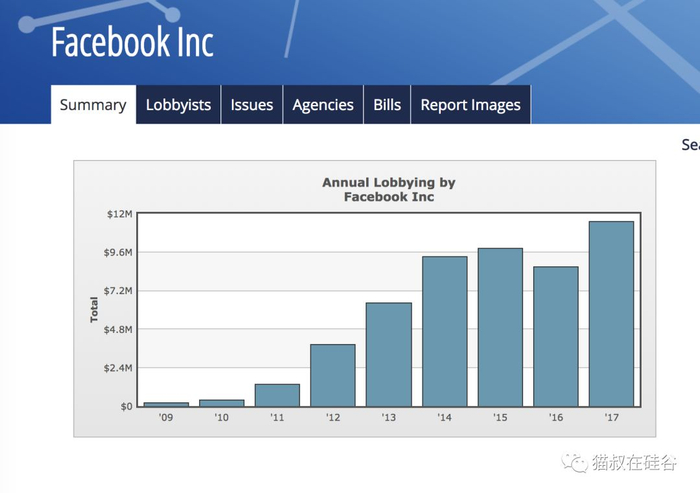This screenshot has width=700, height=493.
Task: Switch to the Lobbyists tab
Action: 178,104
